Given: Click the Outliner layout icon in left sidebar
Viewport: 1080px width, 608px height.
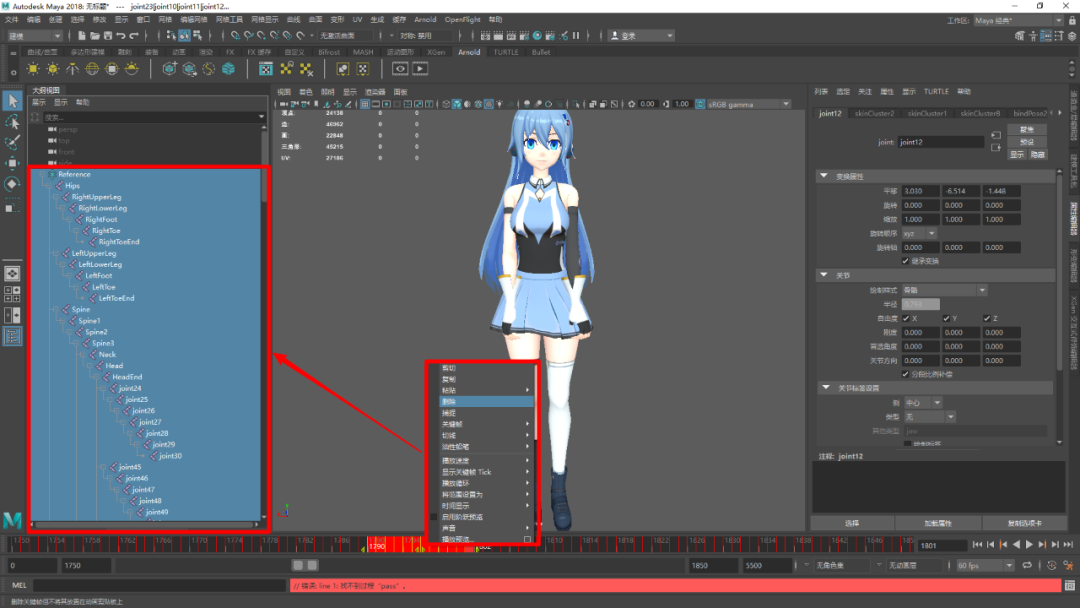Looking at the screenshot, I should click(12, 336).
